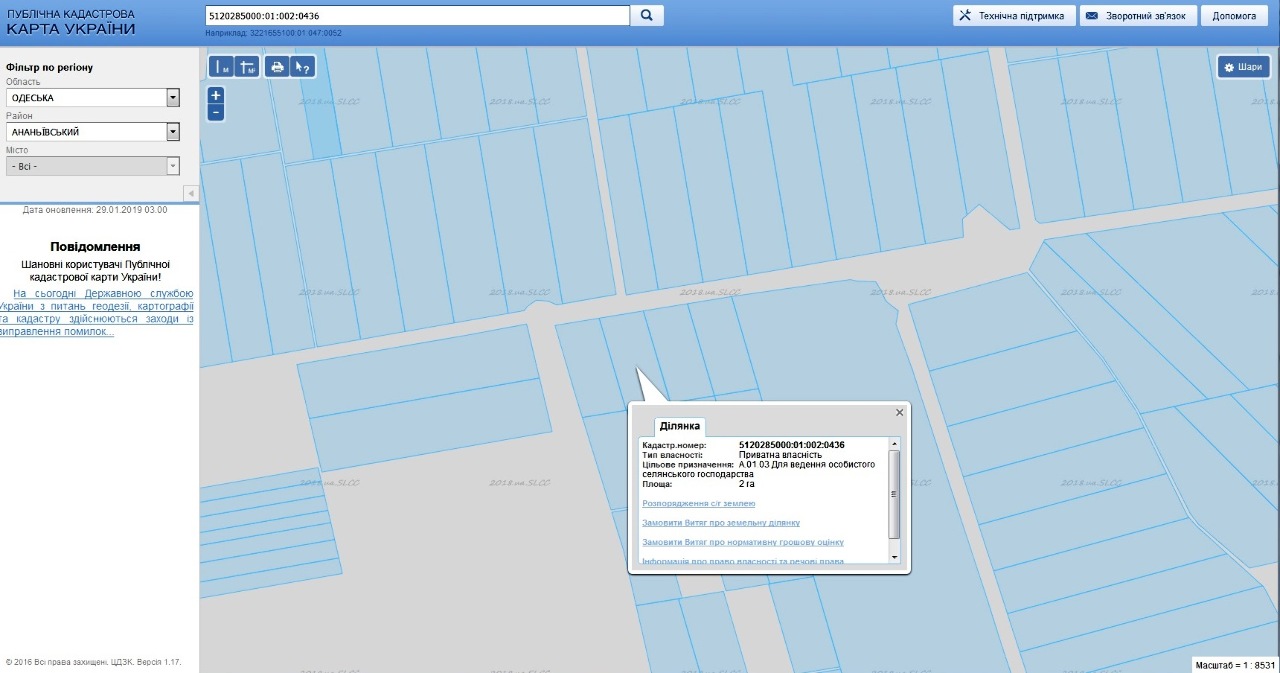
Task: Select the area measurement tool
Action: [x=247, y=67]
